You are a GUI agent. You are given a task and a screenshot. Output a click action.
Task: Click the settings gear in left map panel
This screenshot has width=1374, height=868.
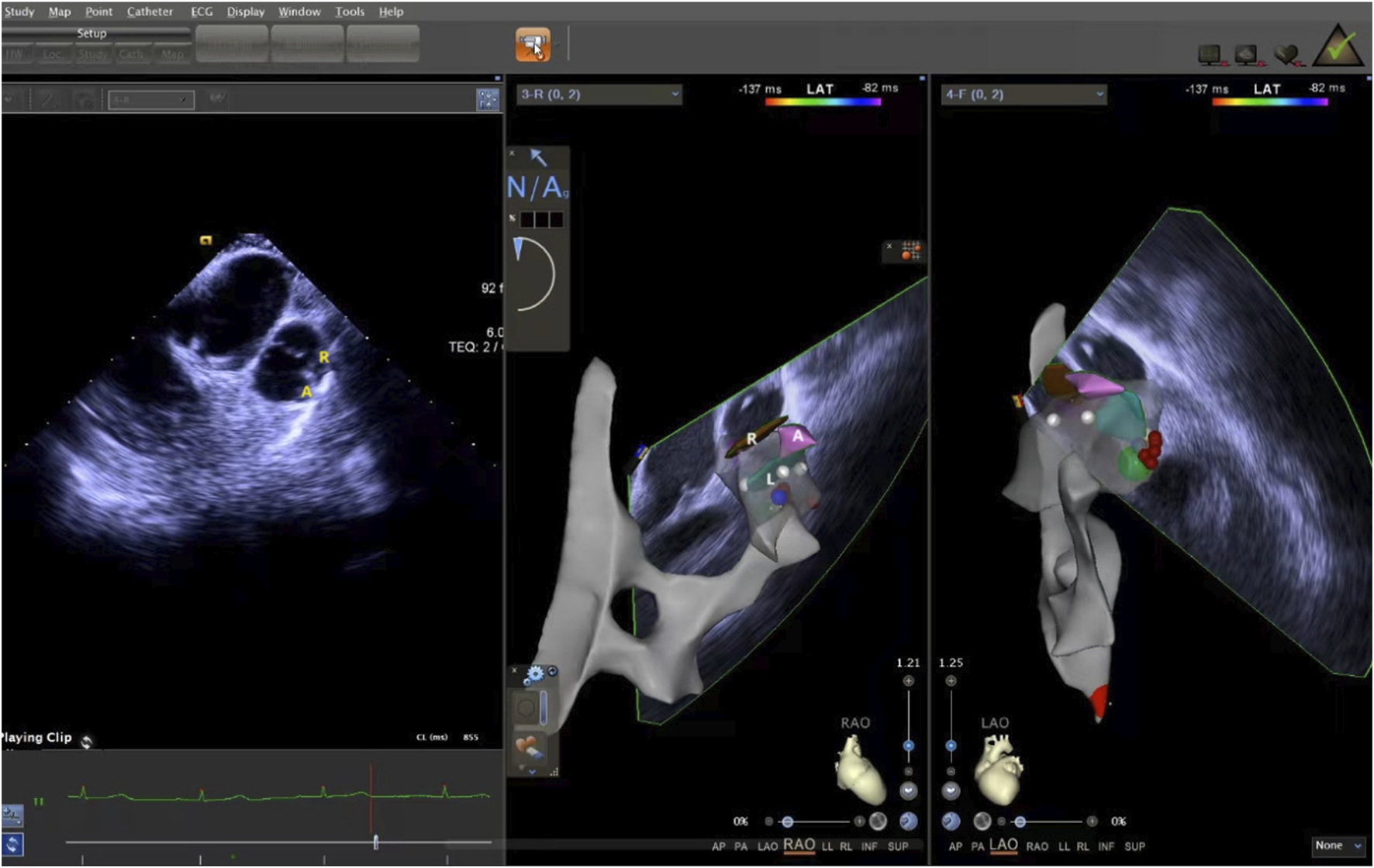pos(534,674)
